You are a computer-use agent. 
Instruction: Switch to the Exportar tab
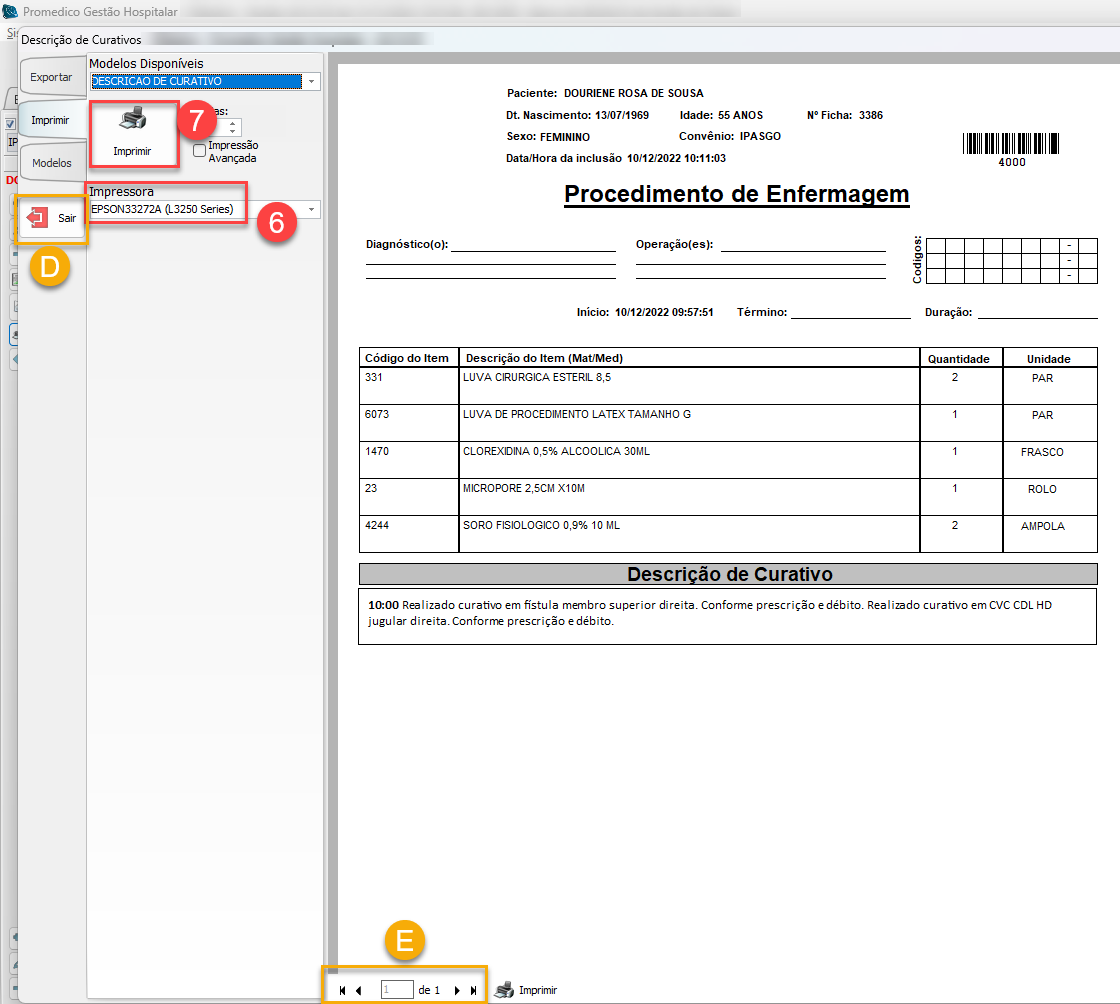pyautogui.click(x=51, y=77)
